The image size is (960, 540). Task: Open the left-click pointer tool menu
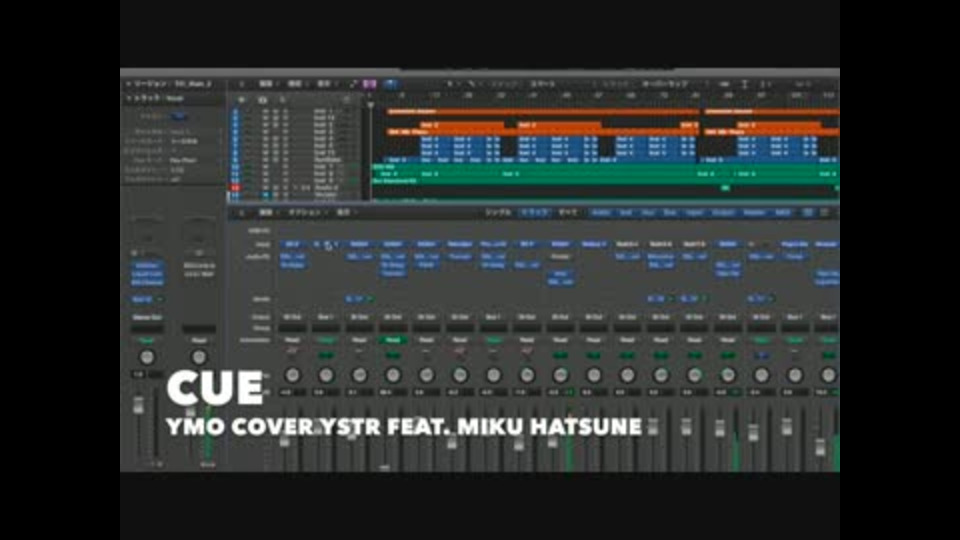[450, 83]
